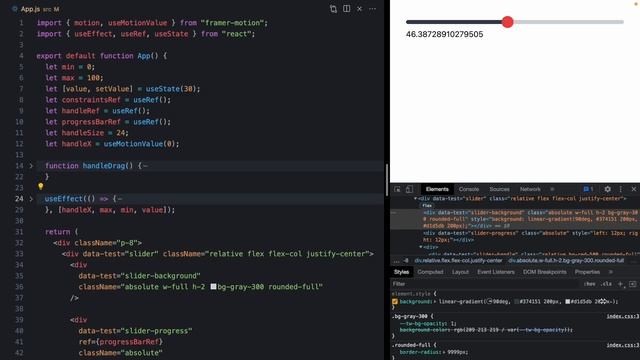Close the App.js editor tab
The width and height of the screenshot is (640, 360).
tap(359, 9)
